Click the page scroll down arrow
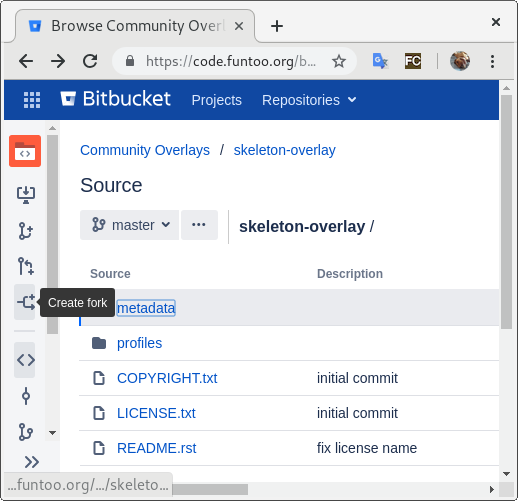Screen dimensions: 518x501 [507, 474]
